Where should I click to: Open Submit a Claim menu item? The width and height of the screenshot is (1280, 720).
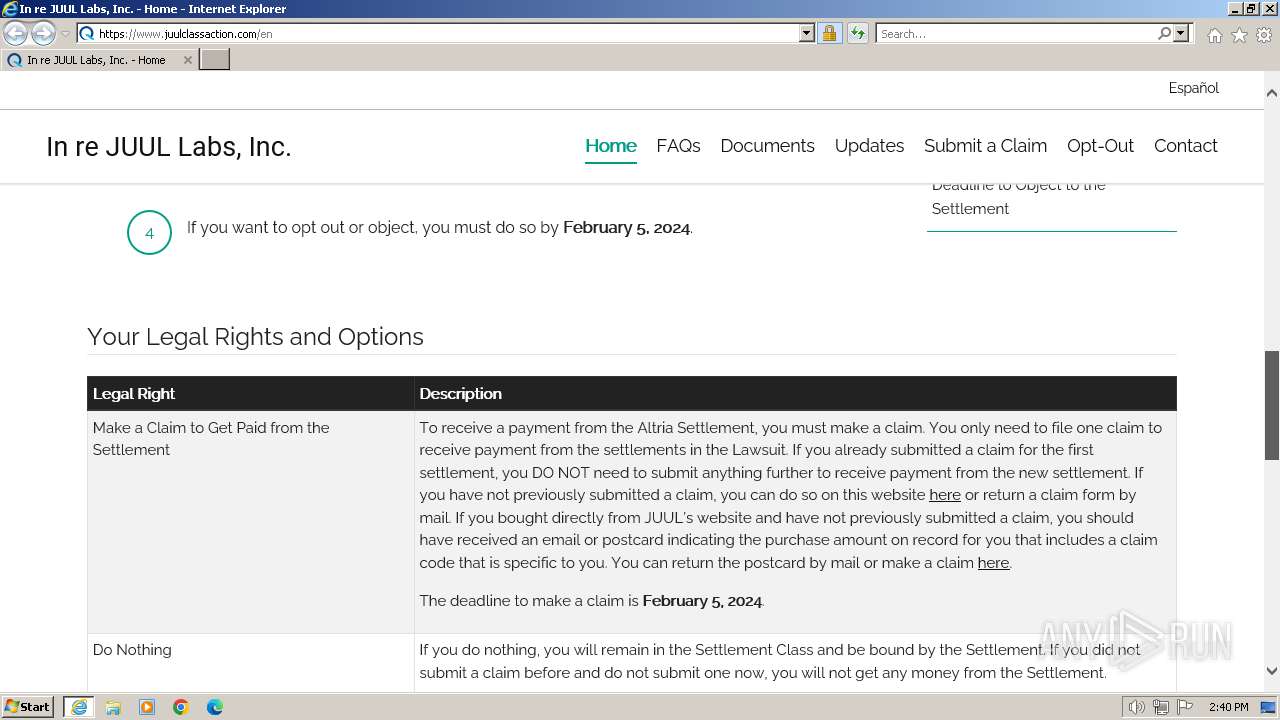point(985,146)
